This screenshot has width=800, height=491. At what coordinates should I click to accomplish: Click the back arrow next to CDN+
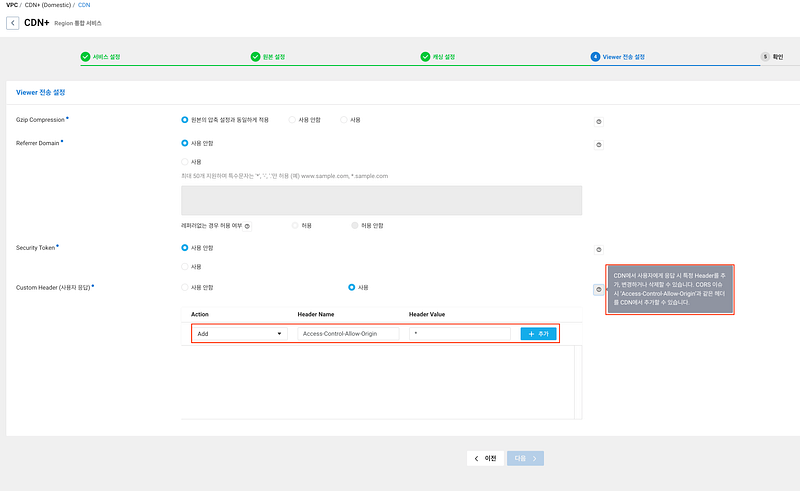click(x=13, y=23)
